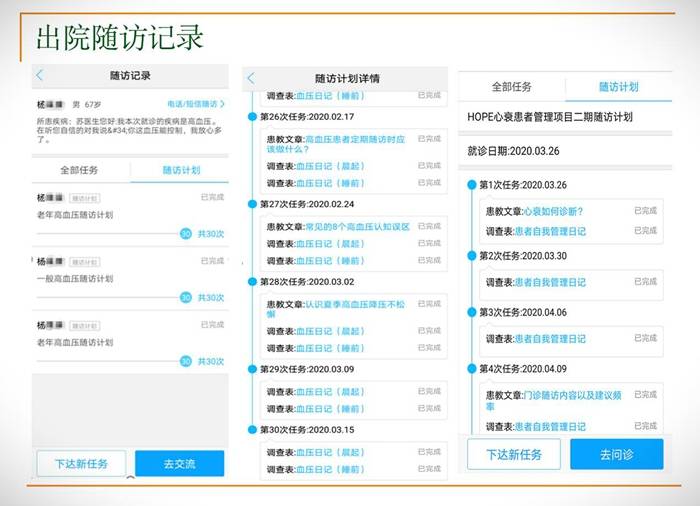This screenshot has height=506, width=700.
Task: Select timeline dot for 第29次任务:2020.03.09
Action: [x=252, y=369]
